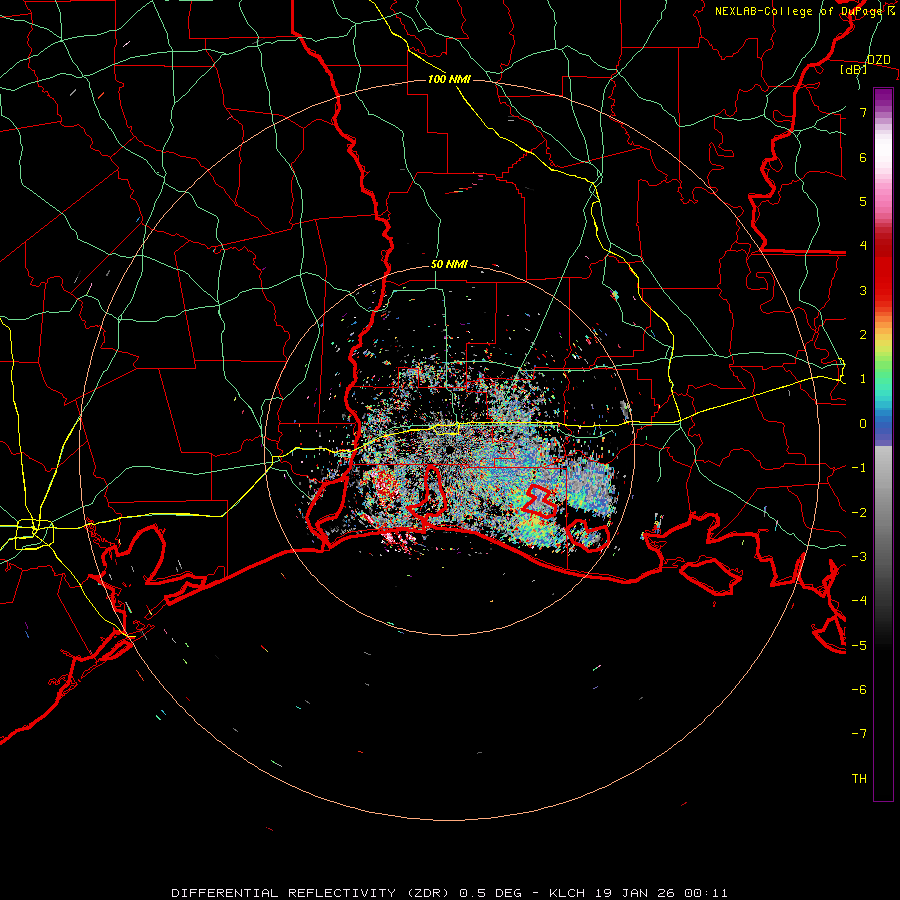Click the "-6" tick label on the color scale
The image size is (900, 900).
click(859, 690)
